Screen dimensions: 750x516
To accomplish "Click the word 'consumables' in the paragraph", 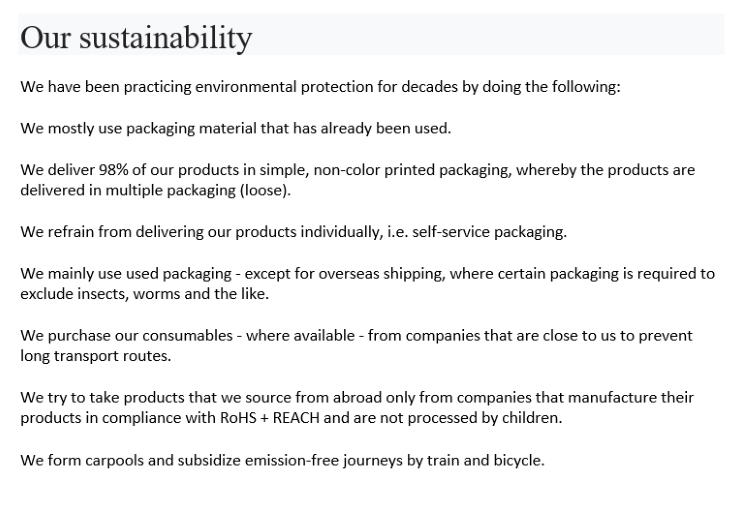I will pos(188,336).
